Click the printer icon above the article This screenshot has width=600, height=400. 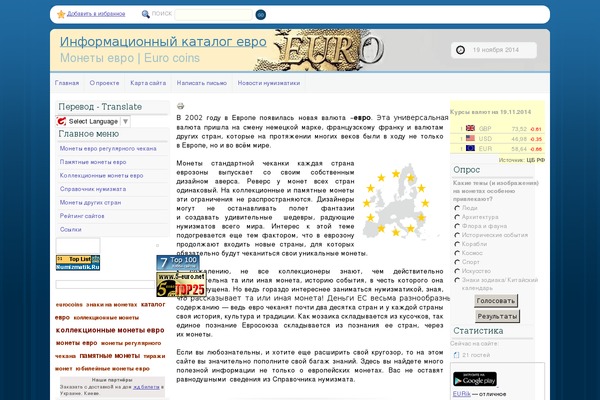click(180, 106)
